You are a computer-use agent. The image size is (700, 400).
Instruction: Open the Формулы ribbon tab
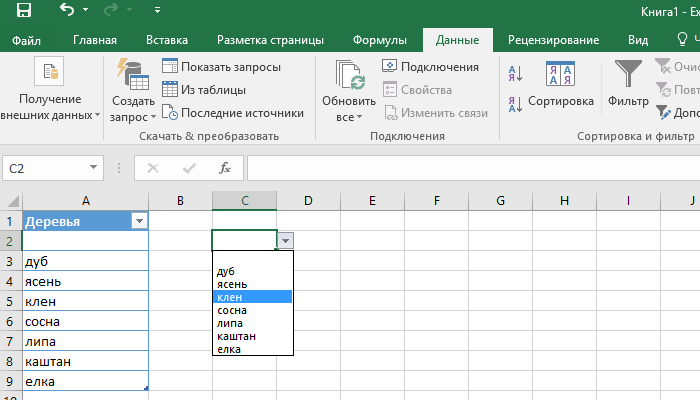click(x=379, y=41)
